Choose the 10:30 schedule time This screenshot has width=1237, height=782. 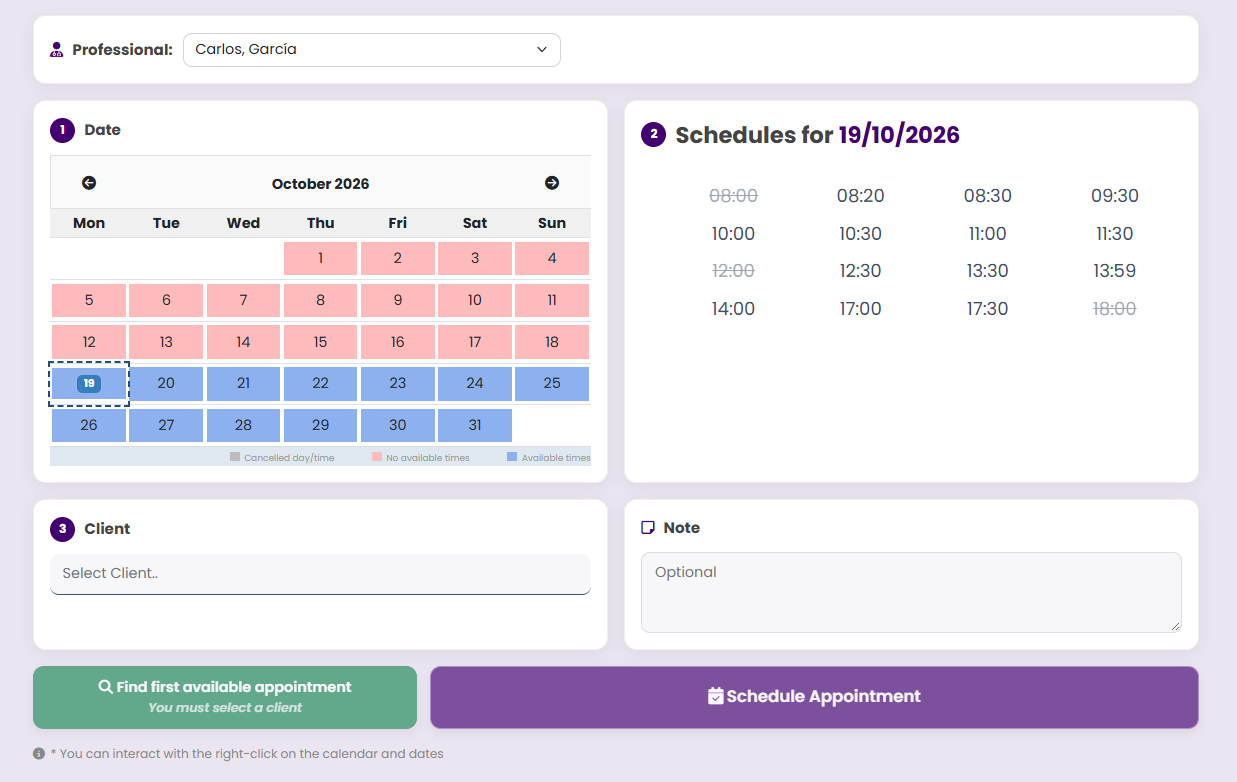coord(860,234)
